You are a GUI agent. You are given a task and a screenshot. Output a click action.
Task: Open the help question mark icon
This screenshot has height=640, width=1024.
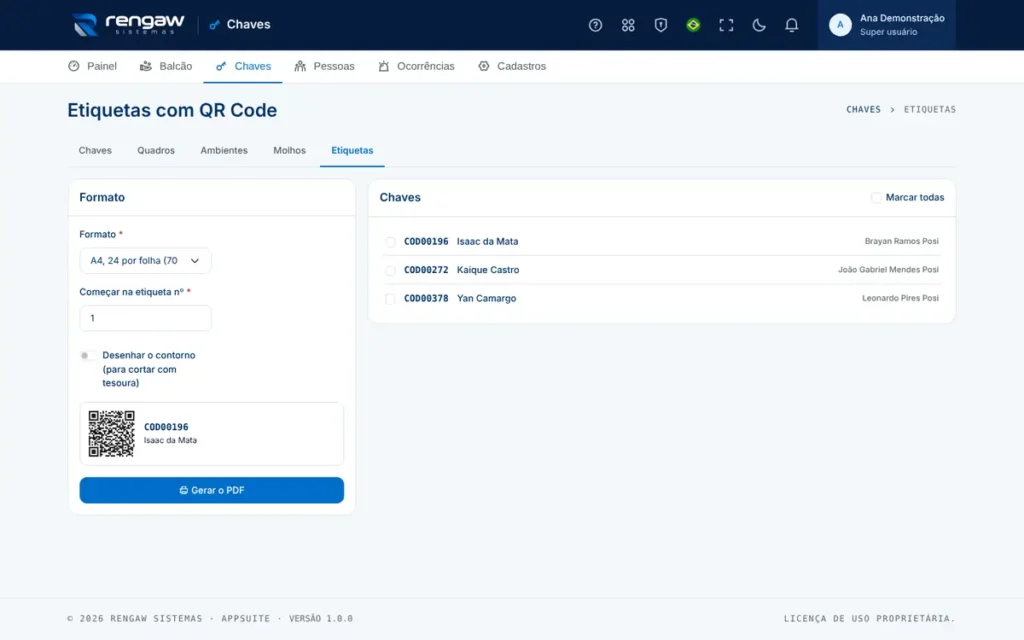click(x=595, y=25)
